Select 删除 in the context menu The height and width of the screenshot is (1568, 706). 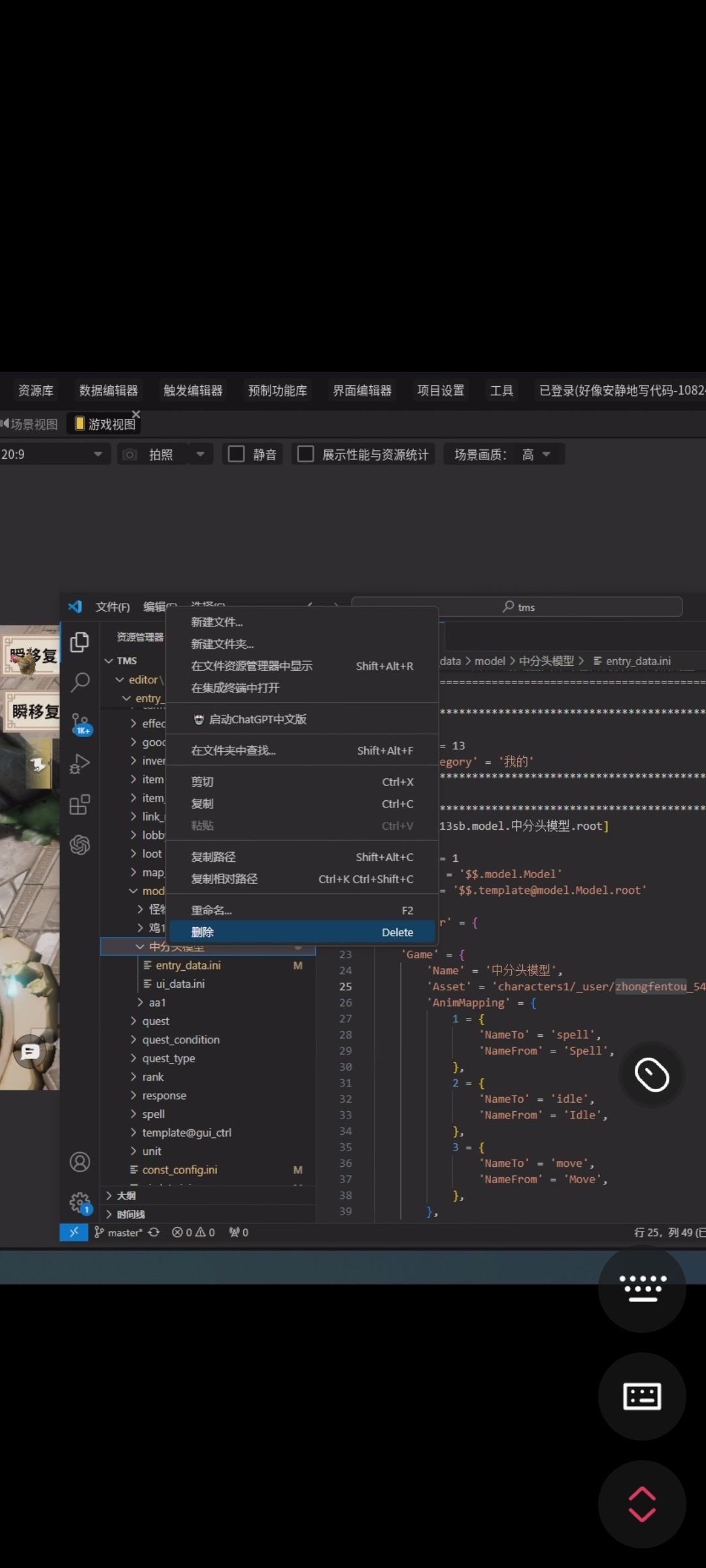(x=203, y=932)
